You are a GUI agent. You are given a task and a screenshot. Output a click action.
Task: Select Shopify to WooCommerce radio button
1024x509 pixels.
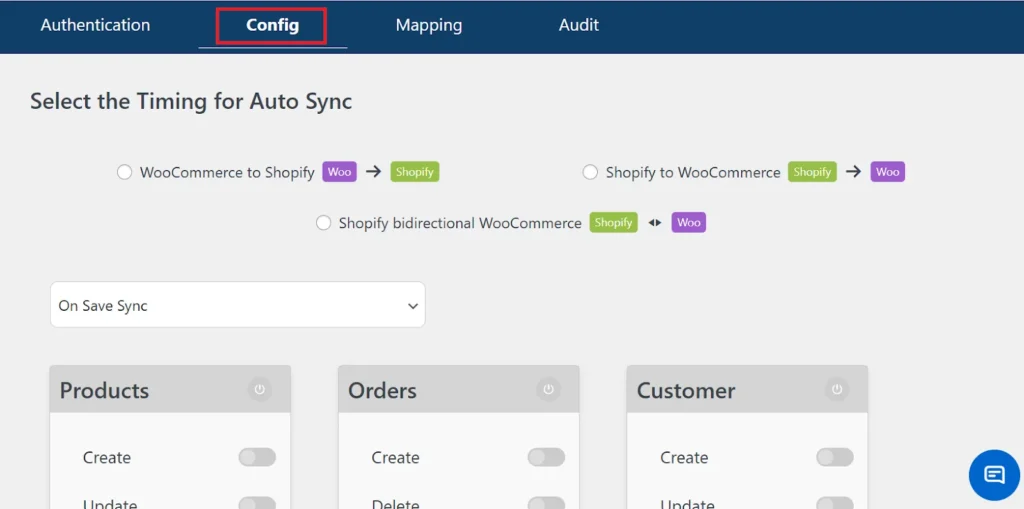tap(591, 172)
